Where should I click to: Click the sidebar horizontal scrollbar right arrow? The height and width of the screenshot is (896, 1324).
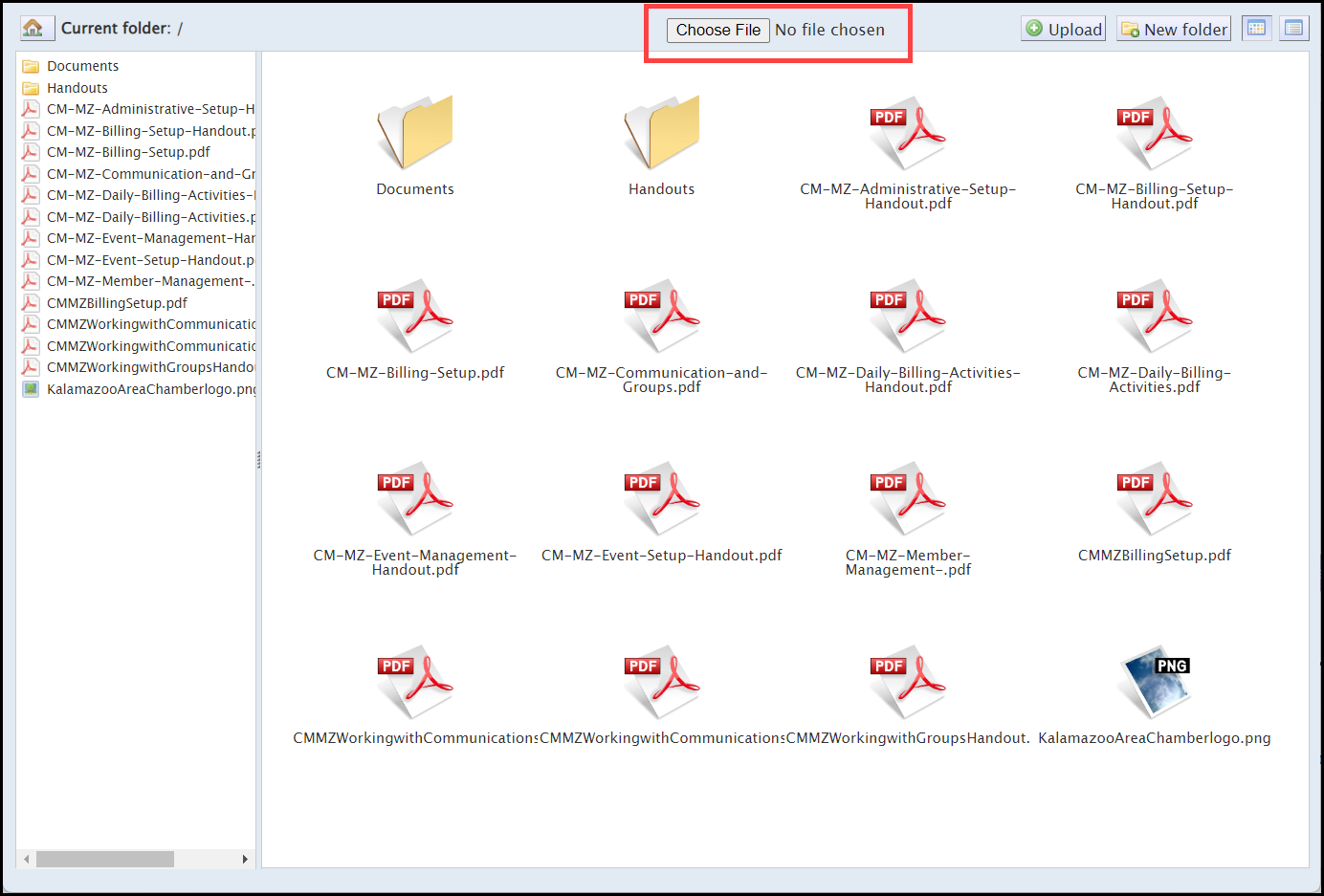(x=245, y=859)
